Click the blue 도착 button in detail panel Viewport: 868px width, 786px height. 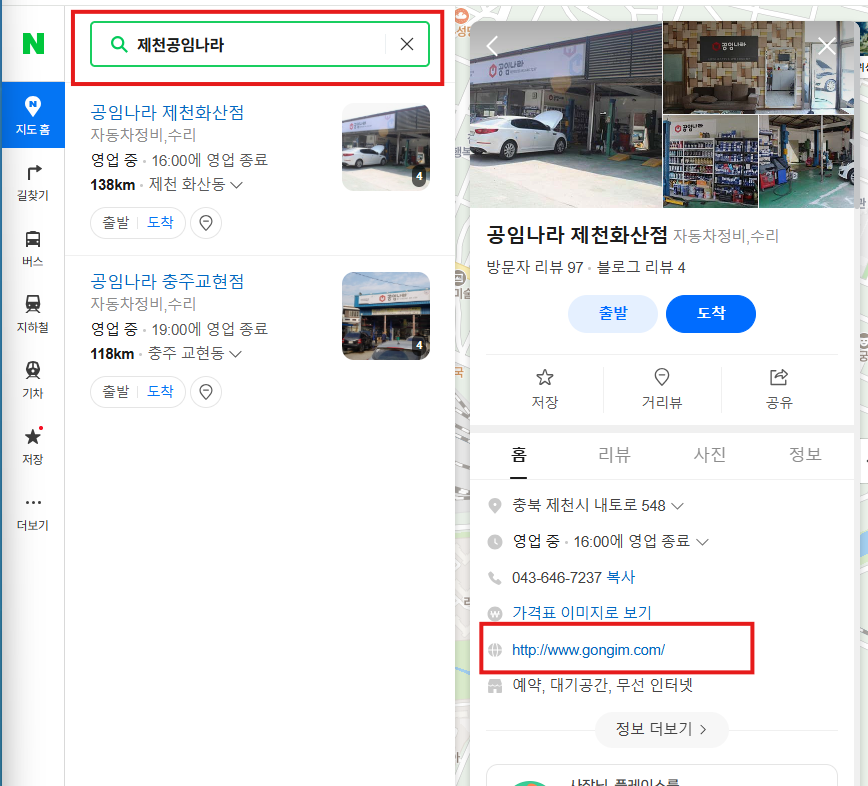tap(711, 314)
